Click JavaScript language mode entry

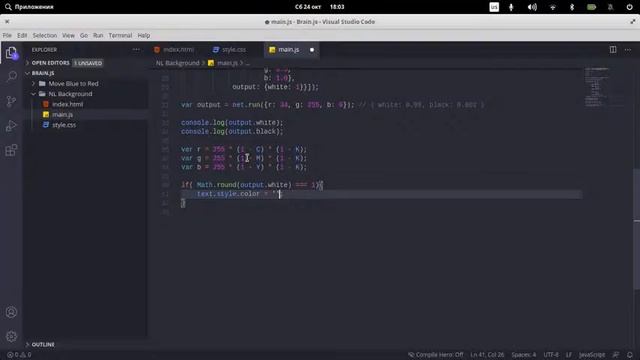592,355
